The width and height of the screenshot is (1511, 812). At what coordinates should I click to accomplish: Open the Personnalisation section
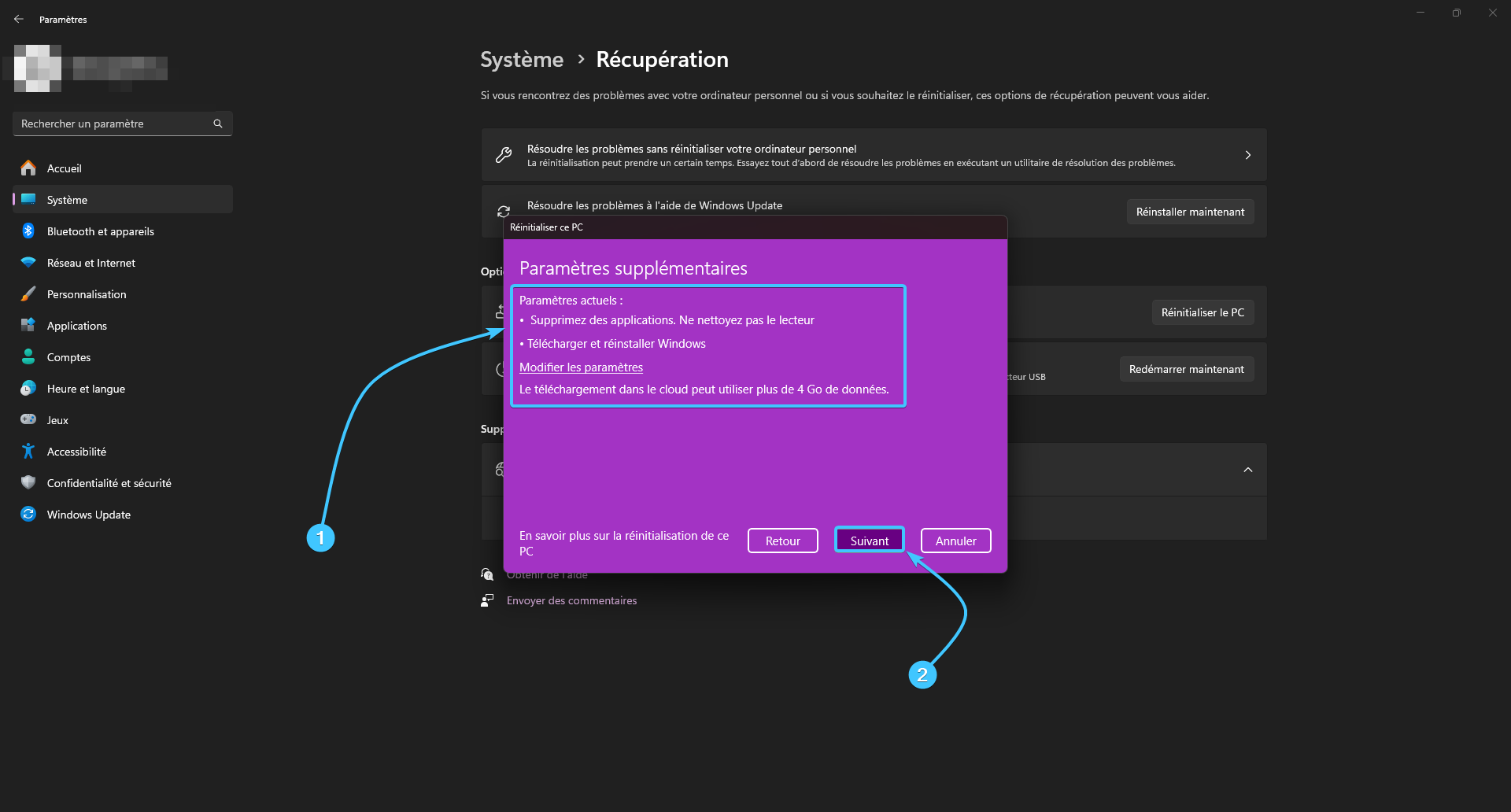tap(123, 293)
